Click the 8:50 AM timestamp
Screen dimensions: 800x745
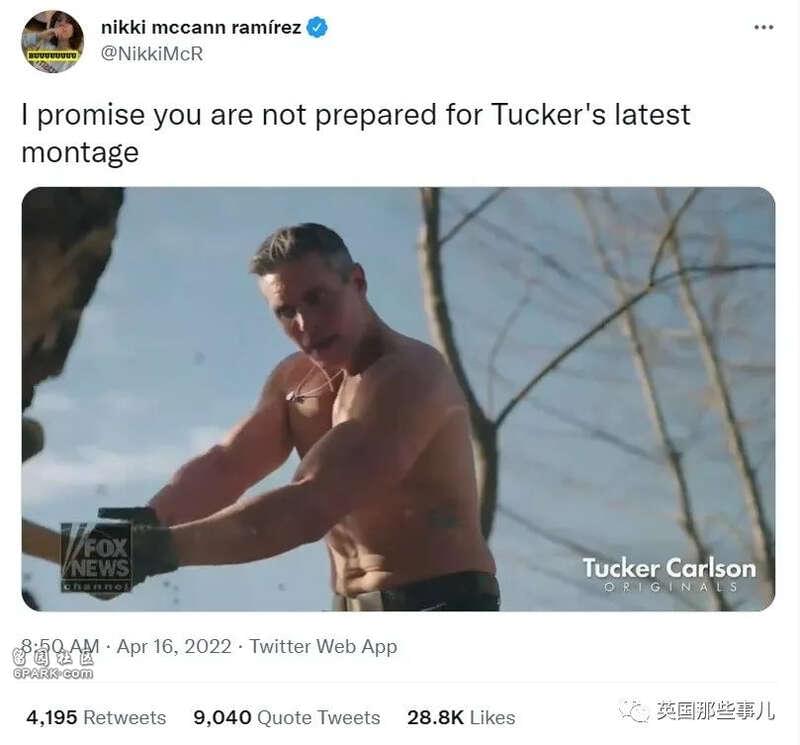(60, 647)
